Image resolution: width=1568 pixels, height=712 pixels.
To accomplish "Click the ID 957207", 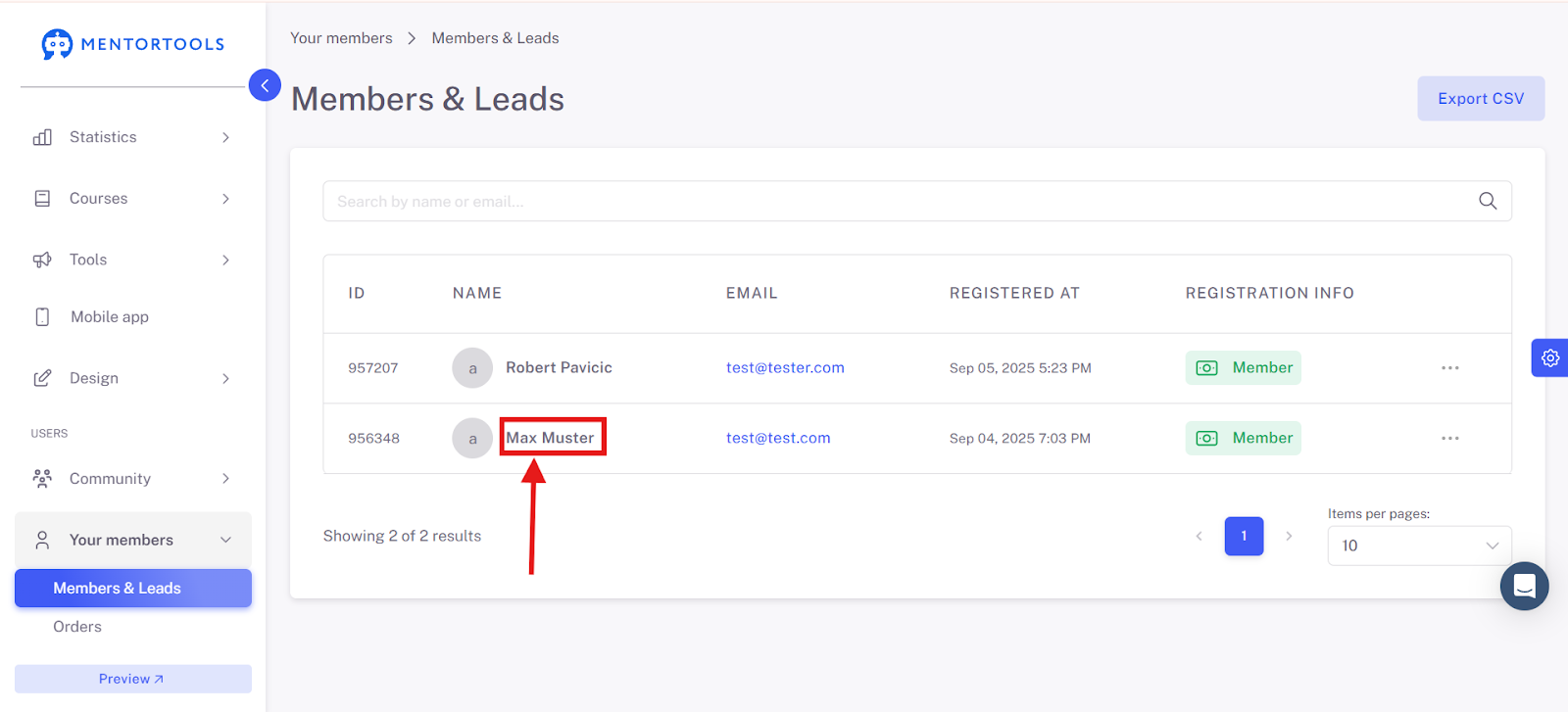I will [373, 368].
